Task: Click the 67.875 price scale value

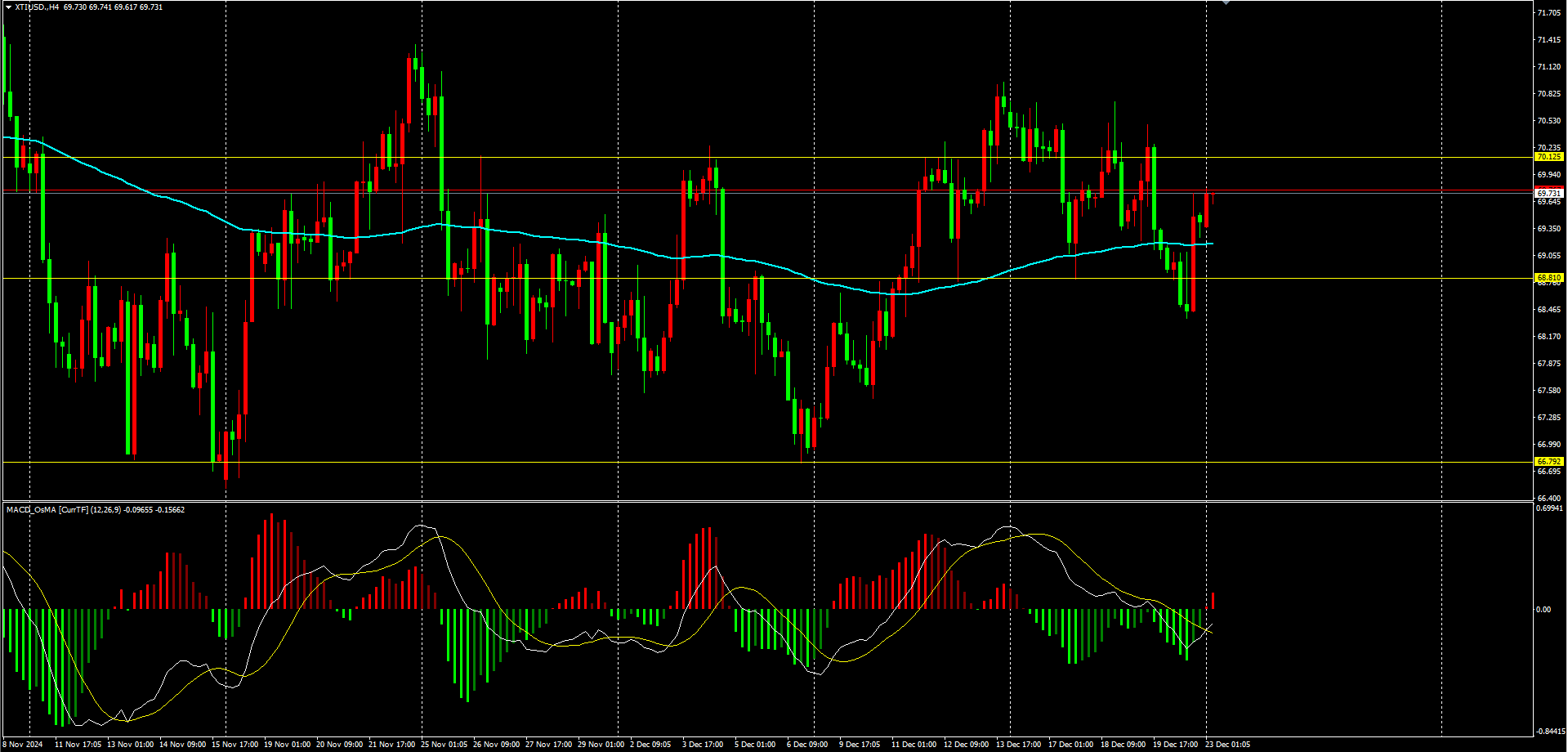Action: coord(1549,364)
